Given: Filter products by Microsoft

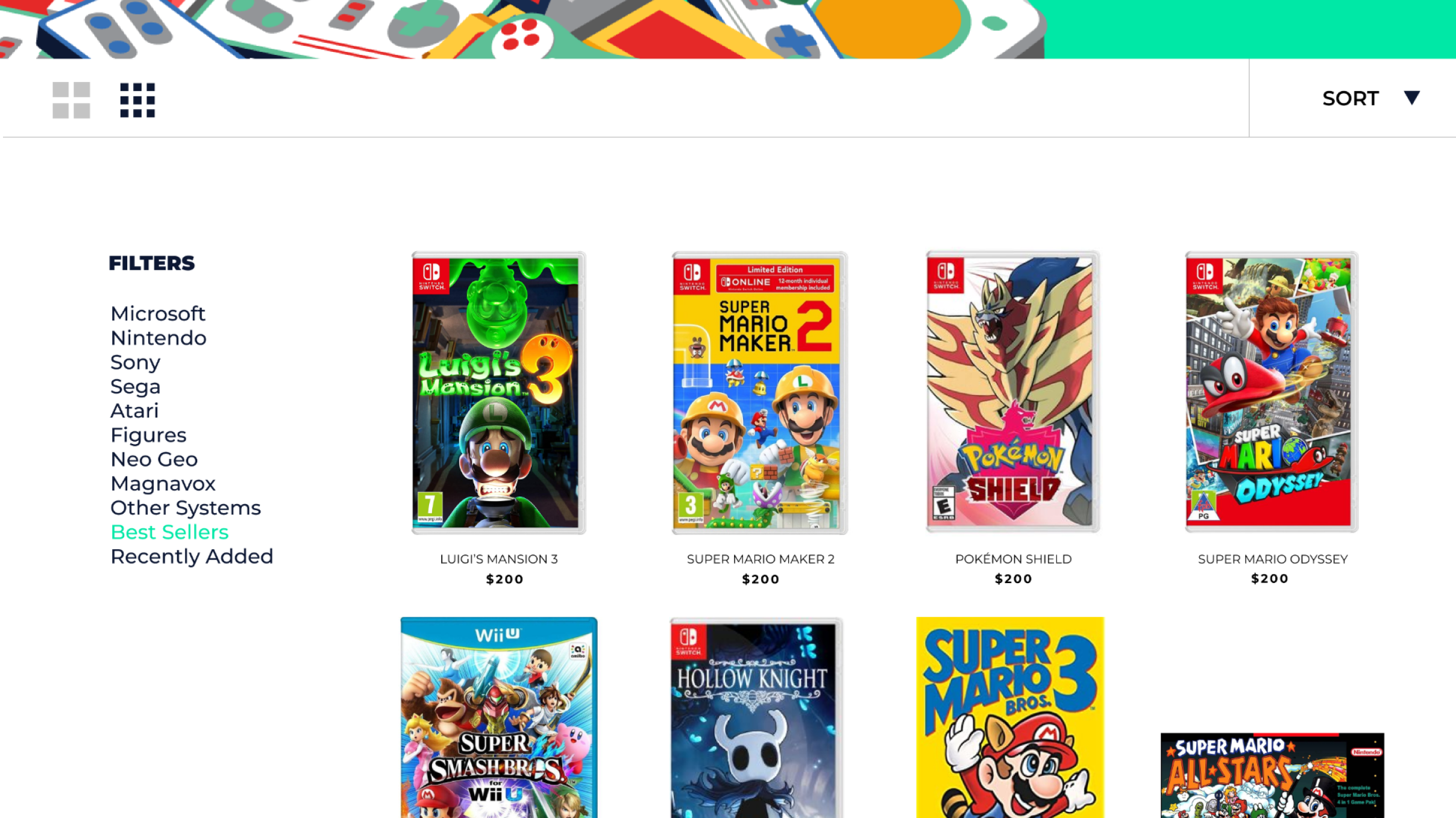Looking at the screenshot, I should click(158, 314).
